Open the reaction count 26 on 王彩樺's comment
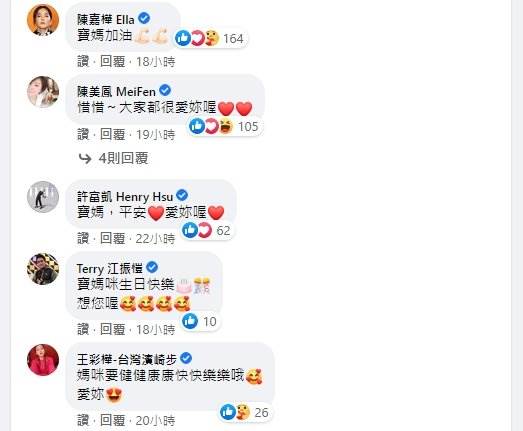The image size is (523, 431). [x=245, y=413]
